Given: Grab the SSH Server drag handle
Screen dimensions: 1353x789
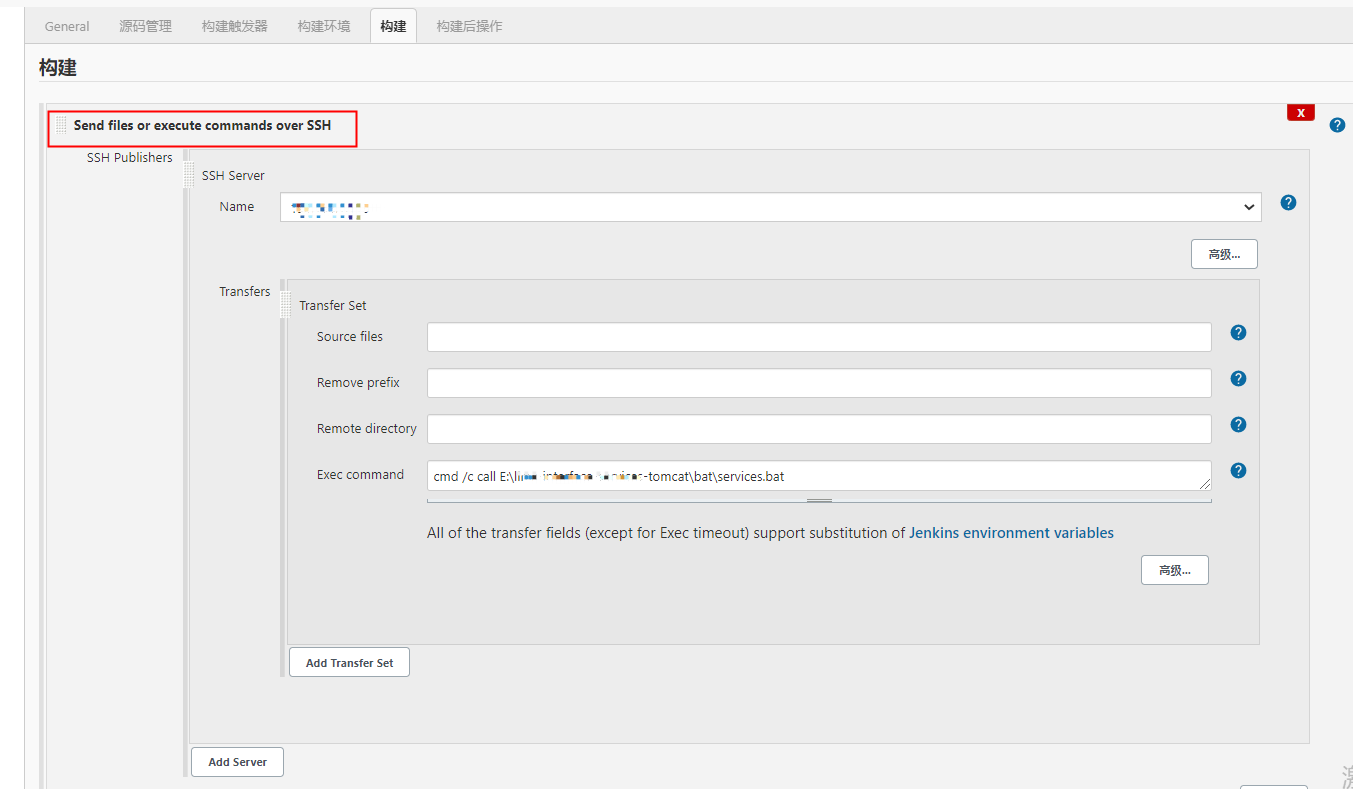Looking at the screenshot, I should (189, 175).
